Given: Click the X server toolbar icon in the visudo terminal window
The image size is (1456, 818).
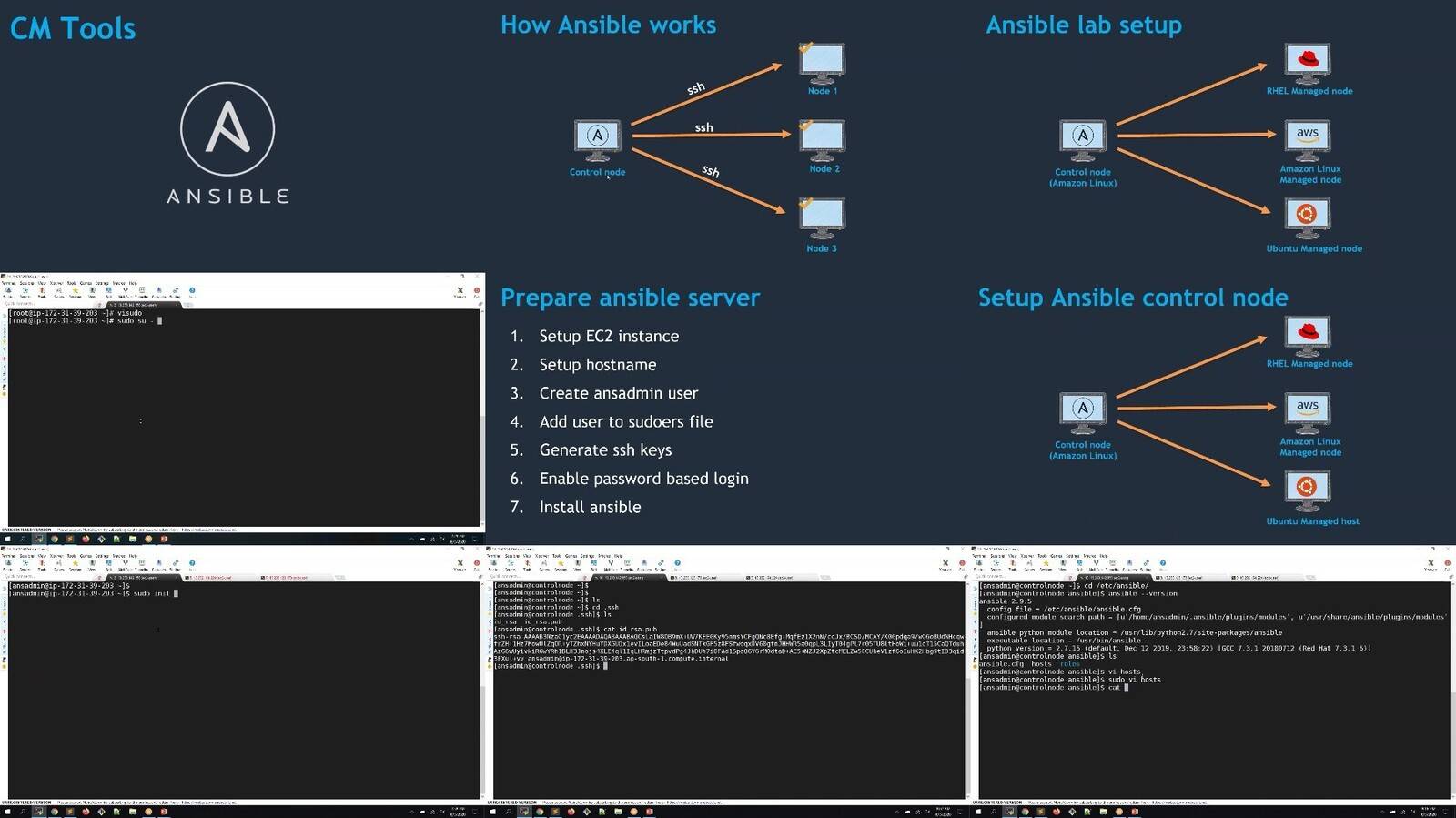Looking at the screenshot, I should (x=460, y=292).
